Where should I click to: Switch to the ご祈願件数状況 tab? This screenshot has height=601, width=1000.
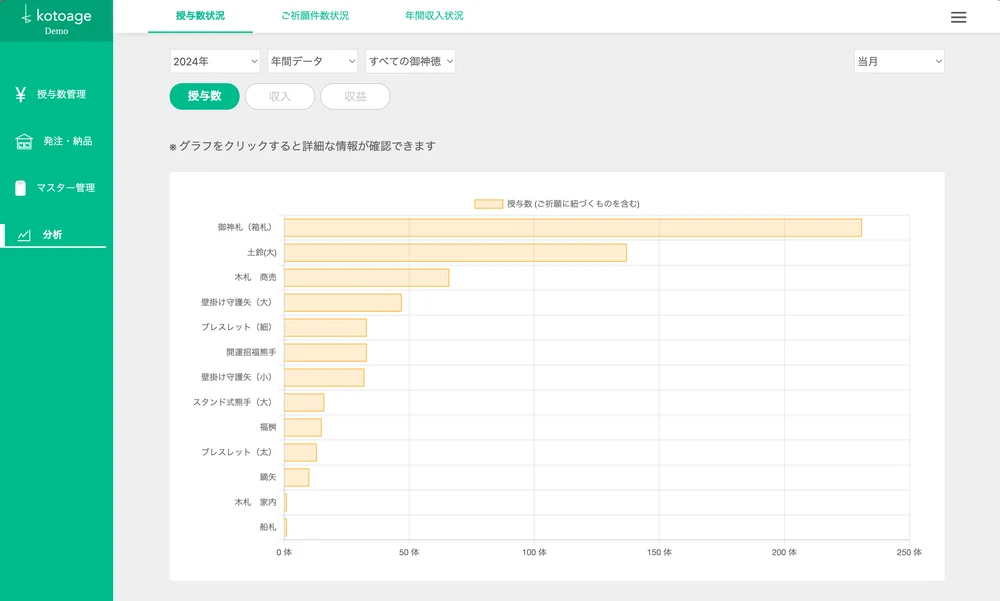tap(315, 15)
